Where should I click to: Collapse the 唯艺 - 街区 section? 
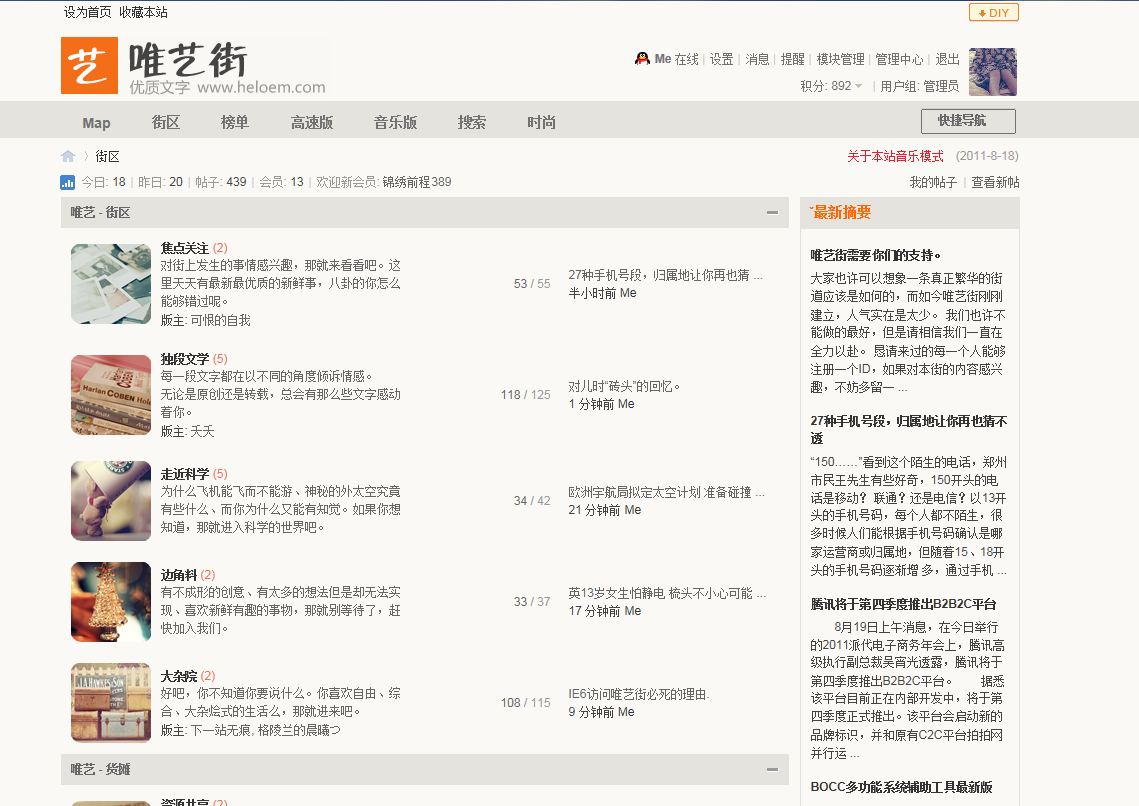point(772,213)
